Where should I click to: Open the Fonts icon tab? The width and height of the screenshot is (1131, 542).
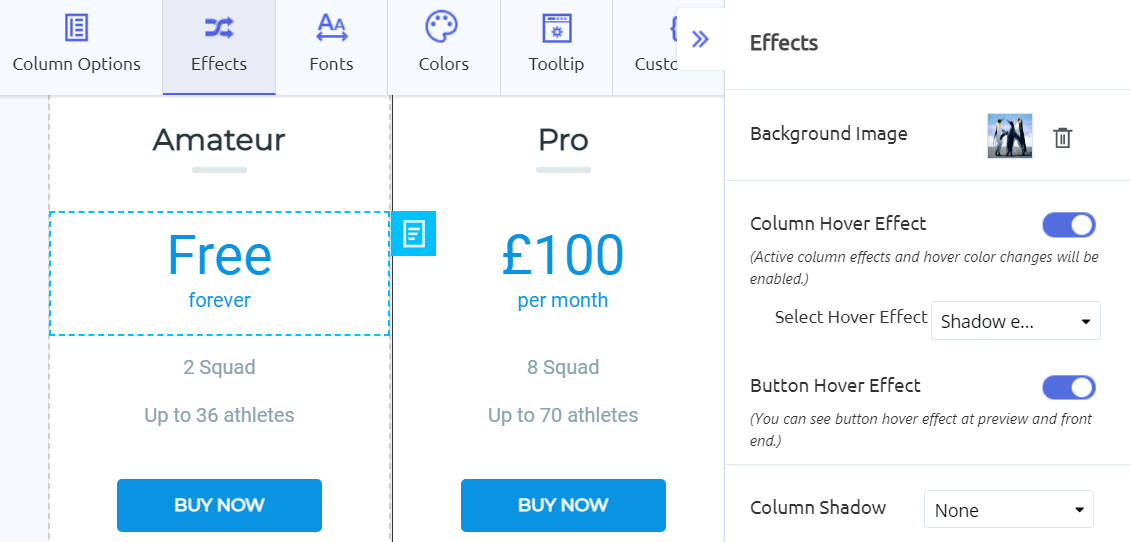click(x=332, y=29)
